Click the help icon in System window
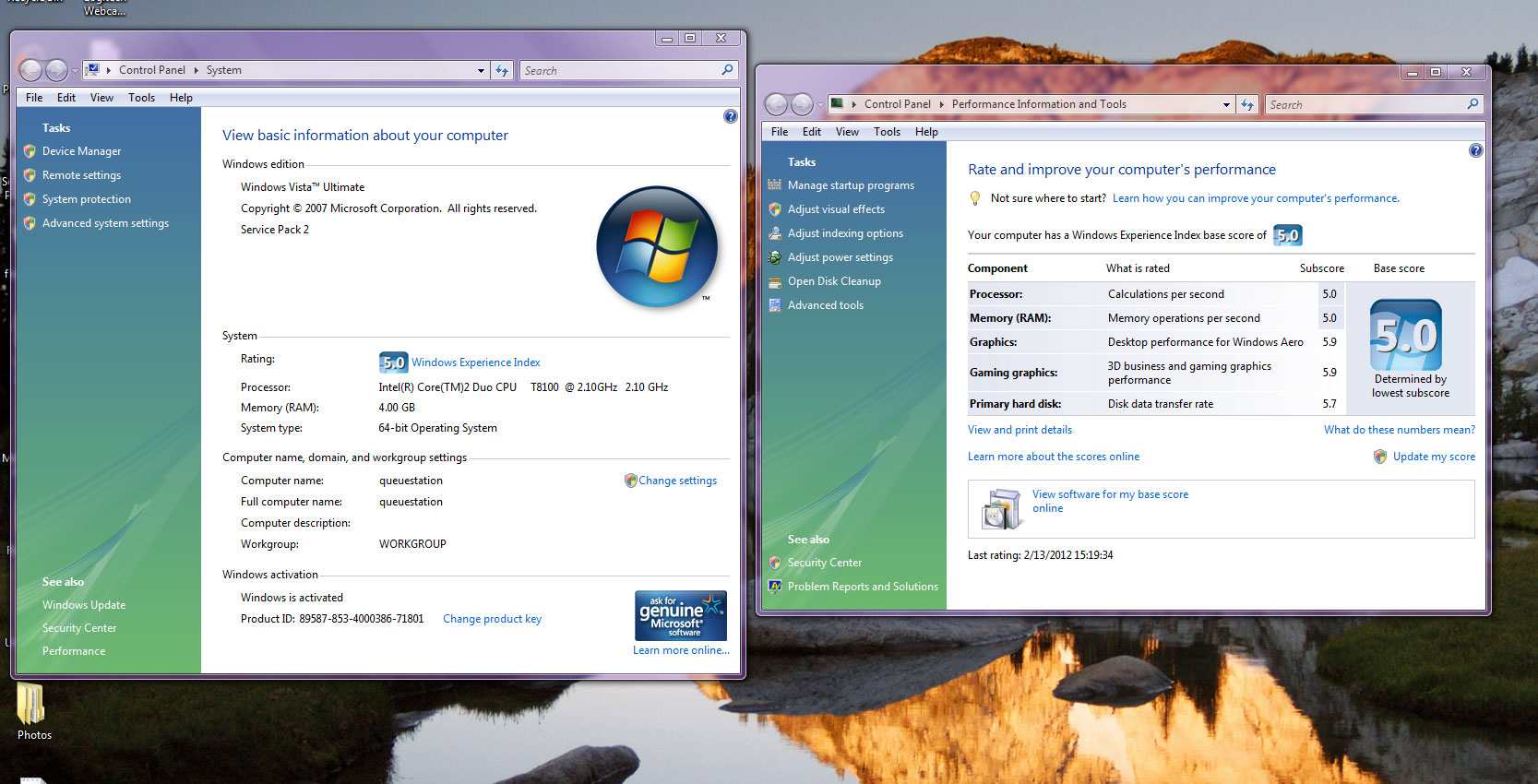 coord(731,116)
